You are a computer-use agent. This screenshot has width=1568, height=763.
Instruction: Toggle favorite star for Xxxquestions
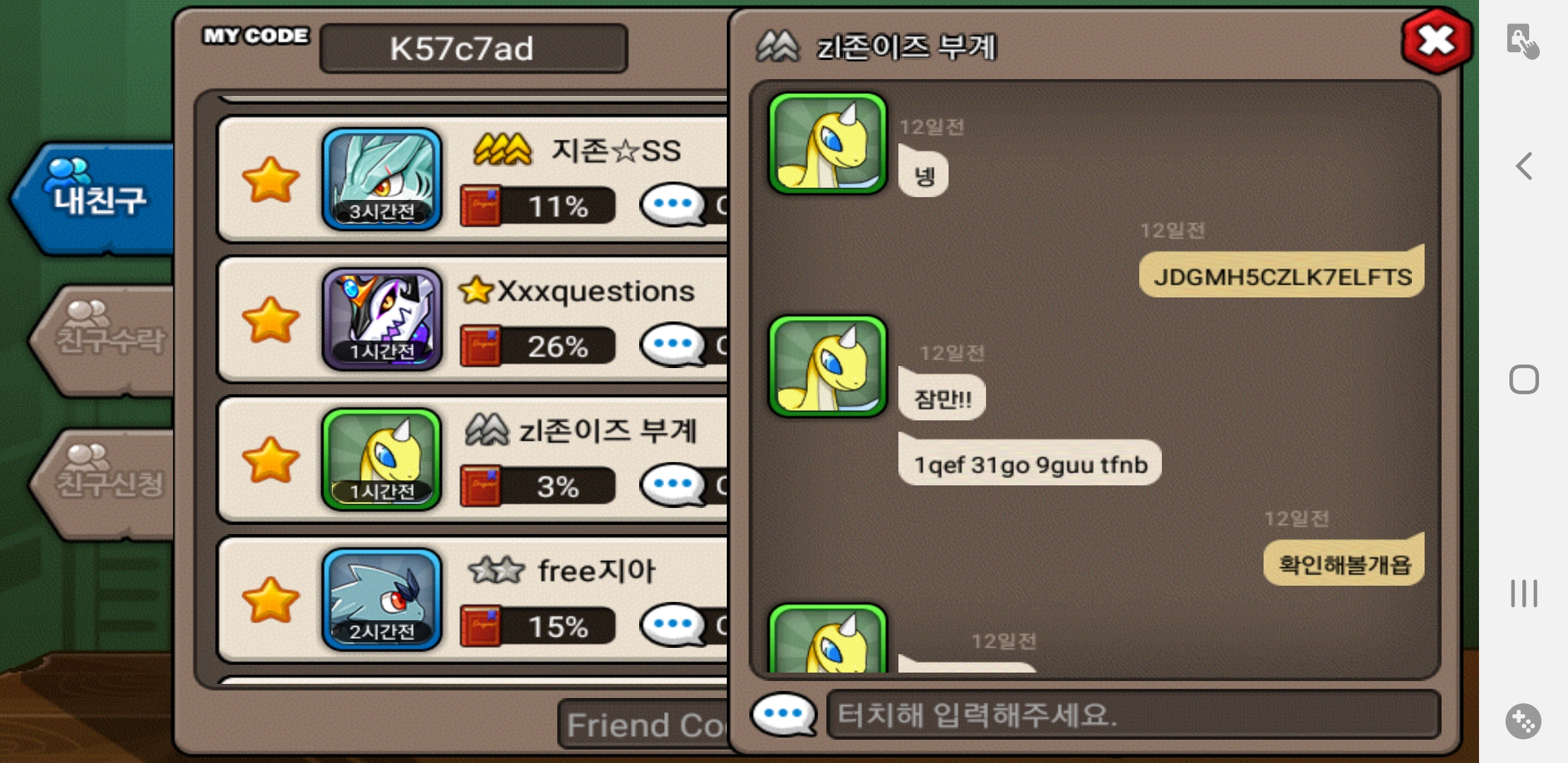271,320
